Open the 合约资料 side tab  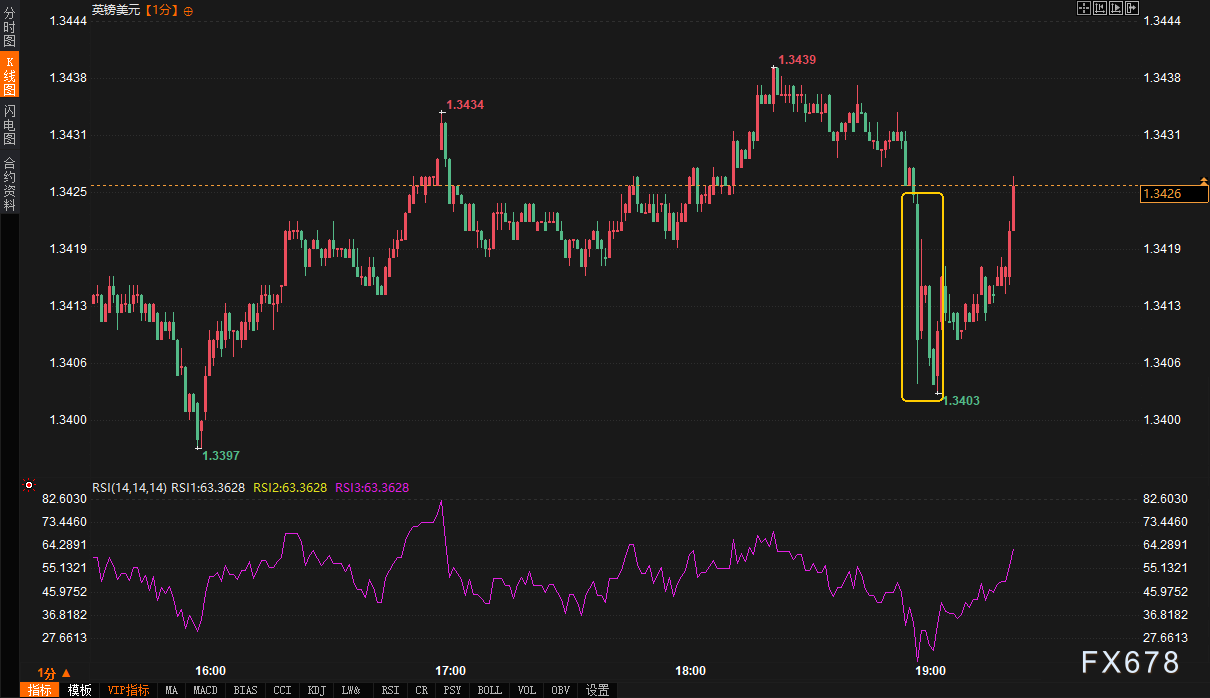click(9, 184)
